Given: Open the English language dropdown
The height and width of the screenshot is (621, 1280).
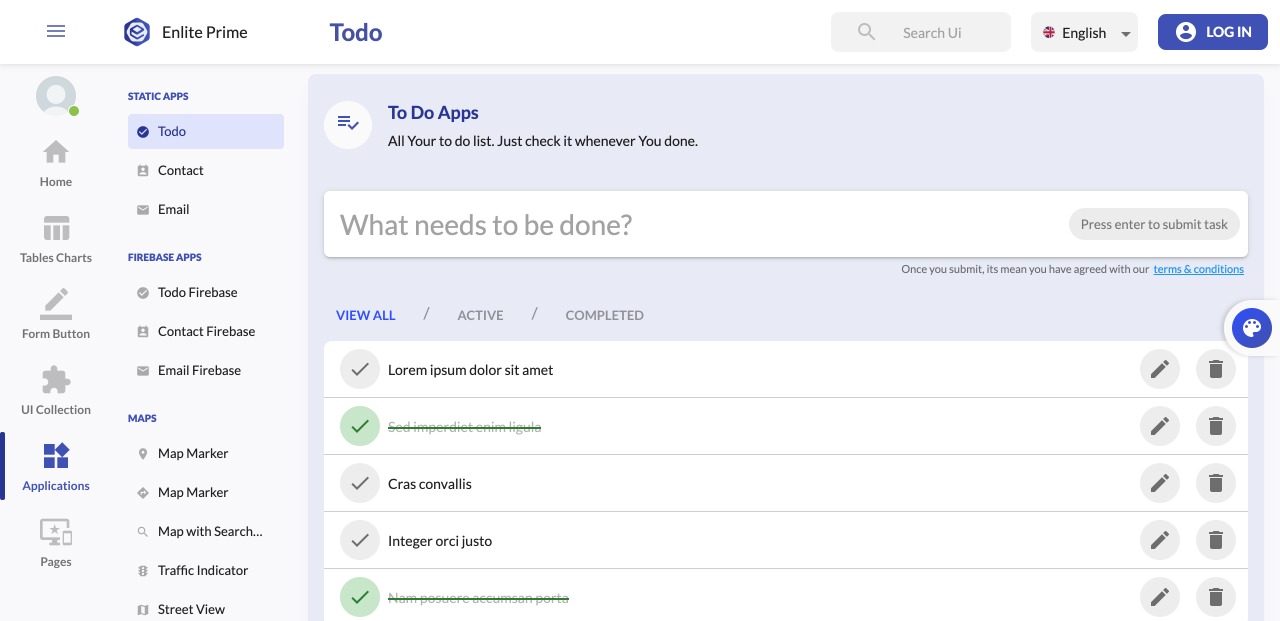Looking at the screenshot, I should (x=1084, y=32).
